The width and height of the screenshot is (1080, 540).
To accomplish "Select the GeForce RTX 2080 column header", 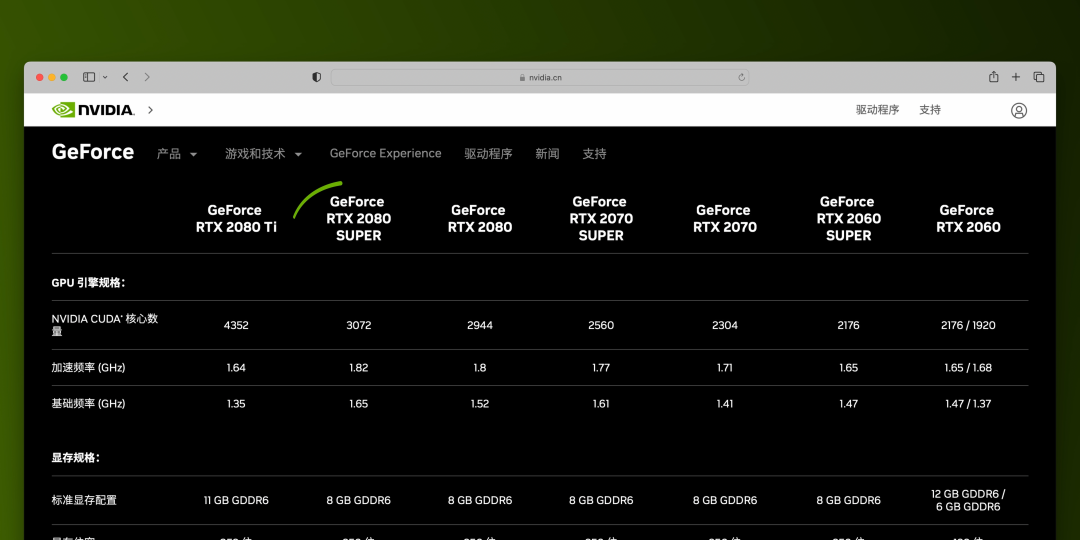I will tap(480, 218).
